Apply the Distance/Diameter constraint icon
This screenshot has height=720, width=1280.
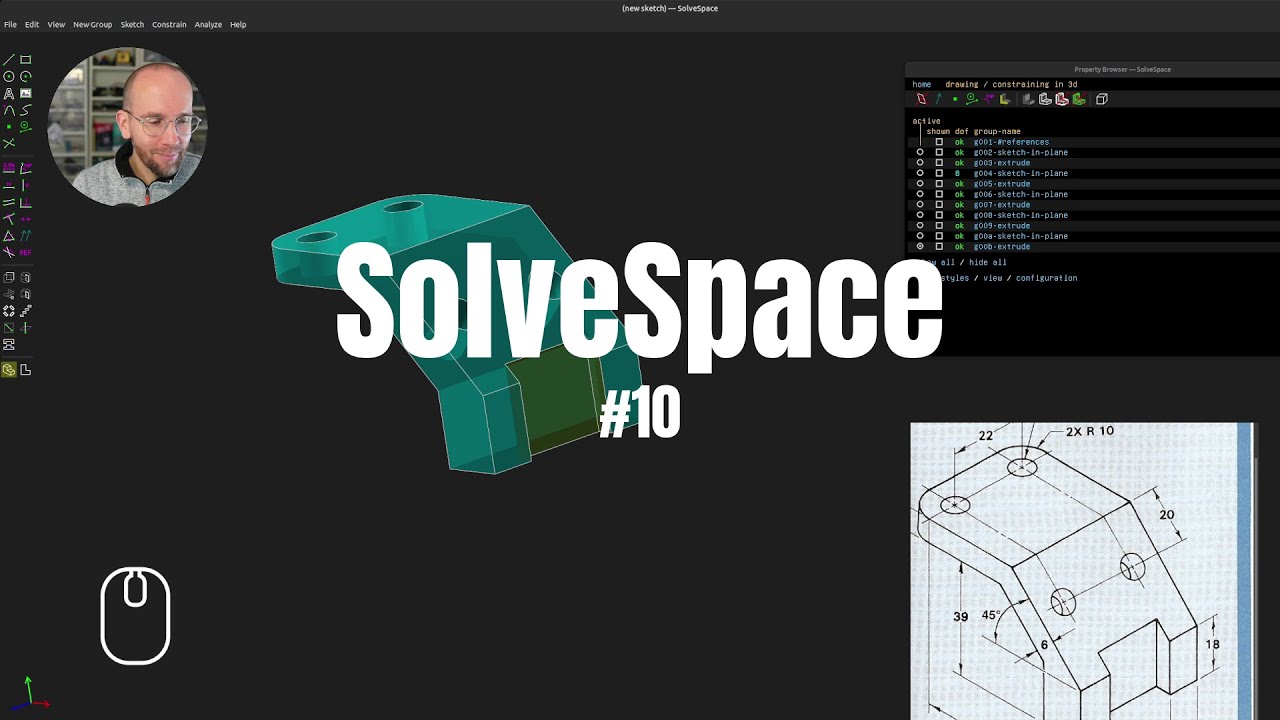9,167
